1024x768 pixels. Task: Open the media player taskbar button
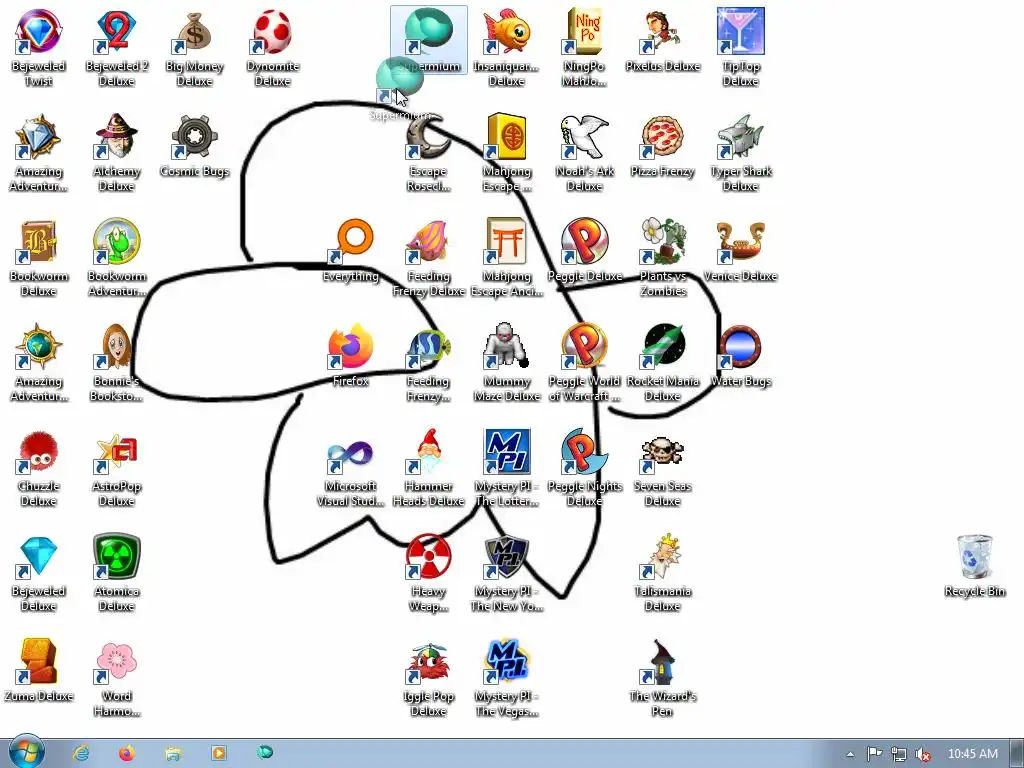(x=219, y=753)
